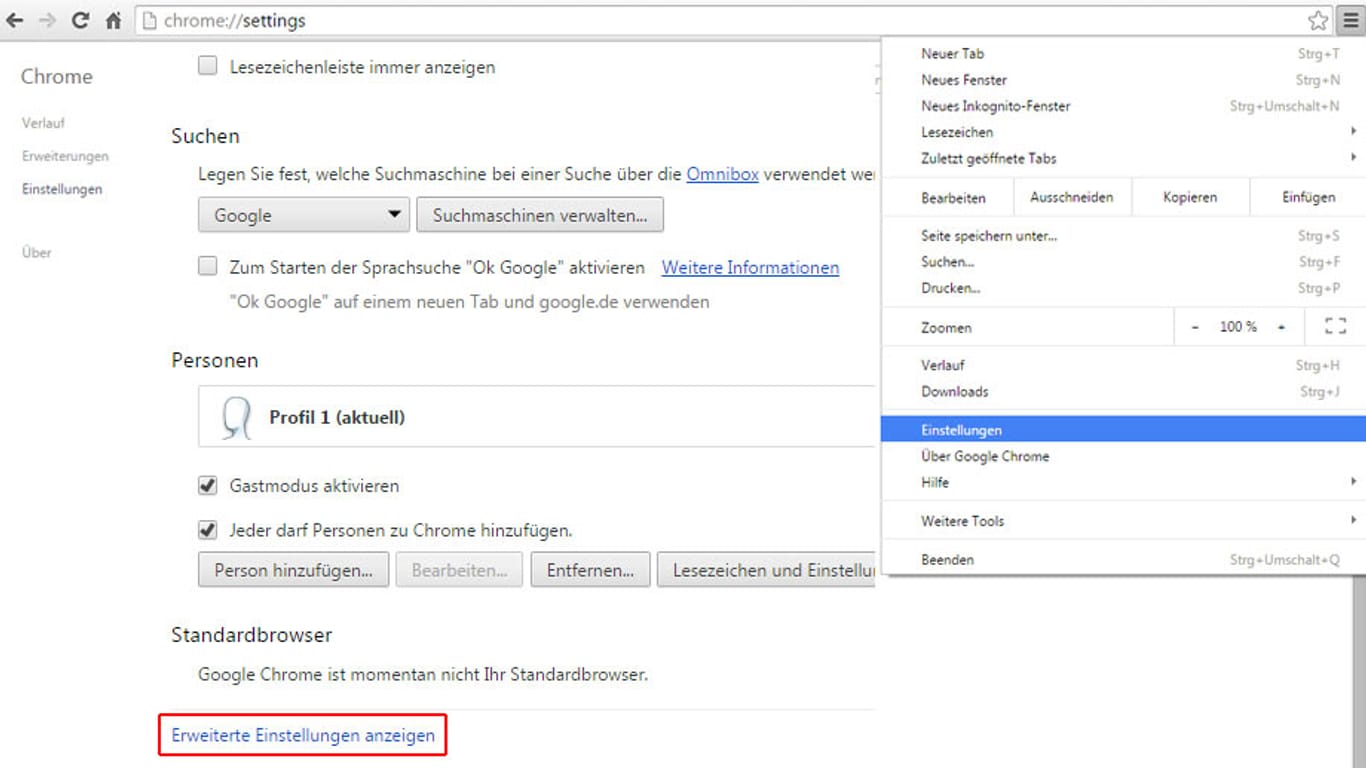The width and height of the screenshot is (1366, 768).
Task: Click the fullscreen icon in the Zoomen row
Action: 1335,325
